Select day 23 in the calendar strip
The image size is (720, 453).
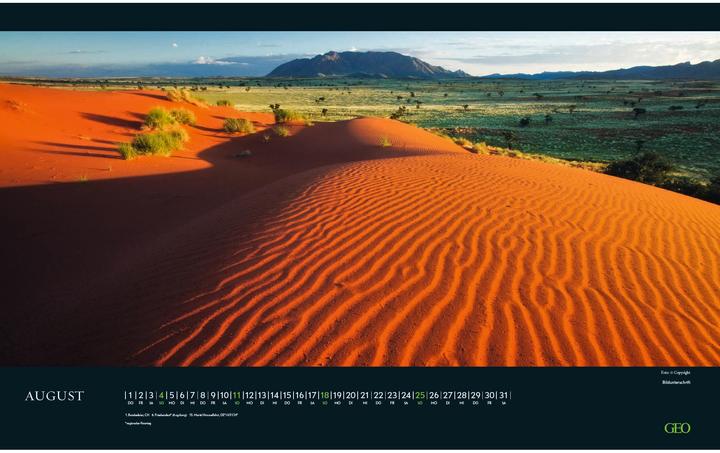pyautogui.click(x=392, y=395)
